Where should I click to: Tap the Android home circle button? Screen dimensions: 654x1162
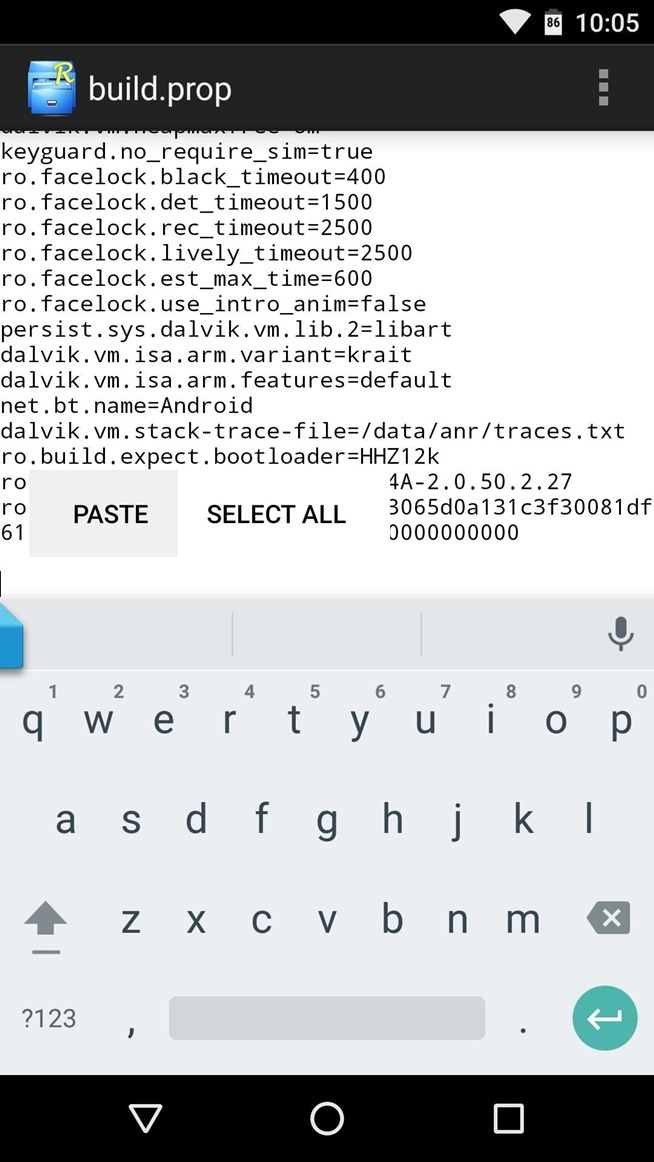coord(327,1118)
